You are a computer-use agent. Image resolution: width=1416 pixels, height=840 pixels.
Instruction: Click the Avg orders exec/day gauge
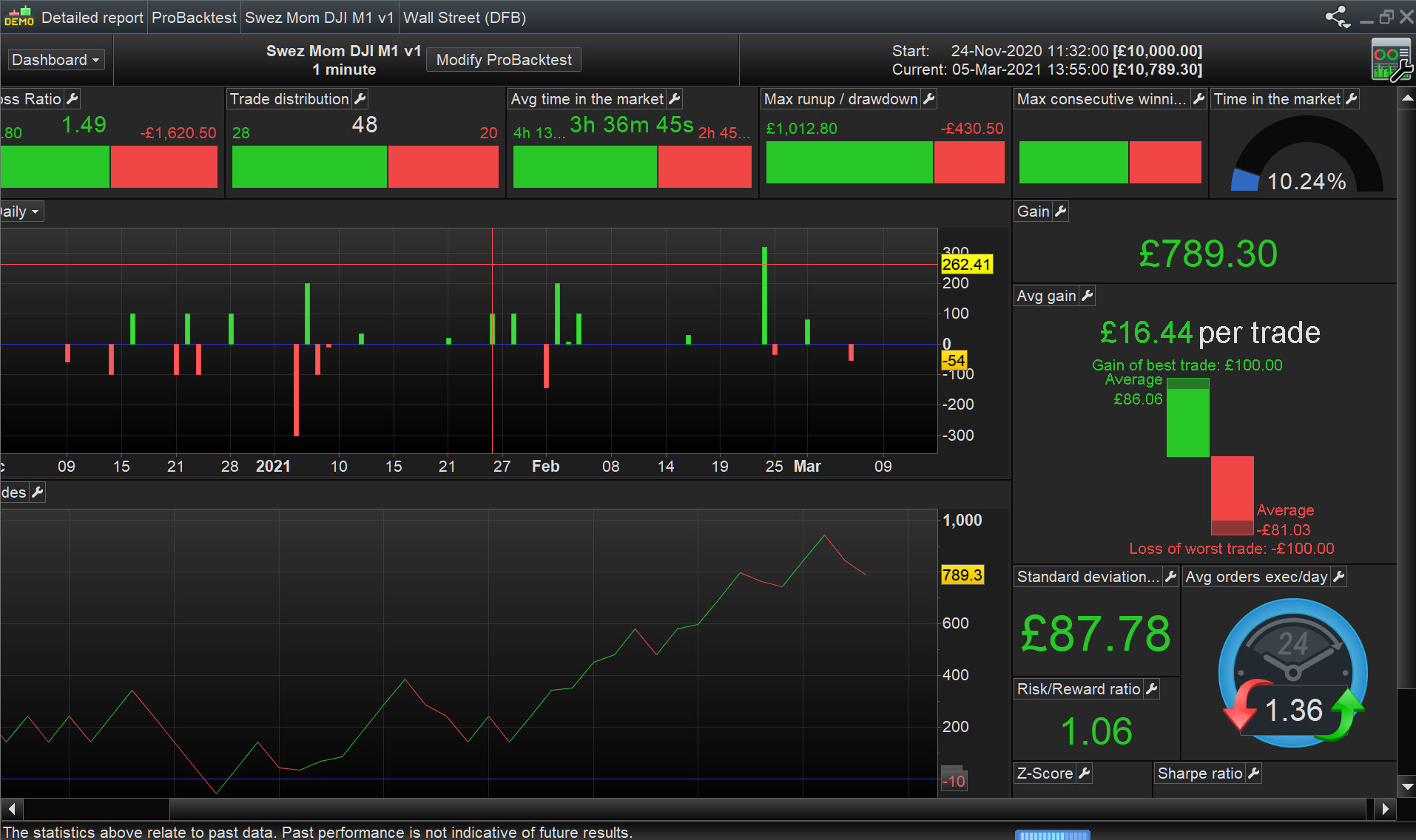[x=1293, y=674]
